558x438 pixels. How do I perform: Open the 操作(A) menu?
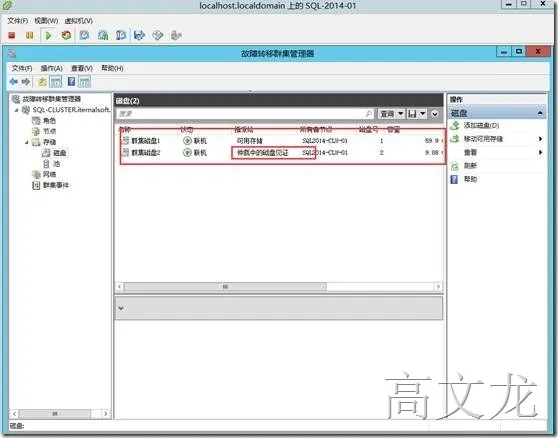point(52,68)
